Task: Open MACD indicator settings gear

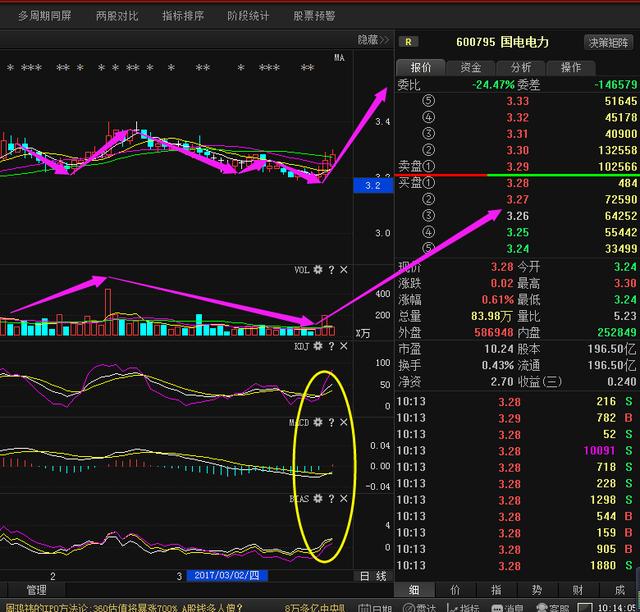Action: 318,423
